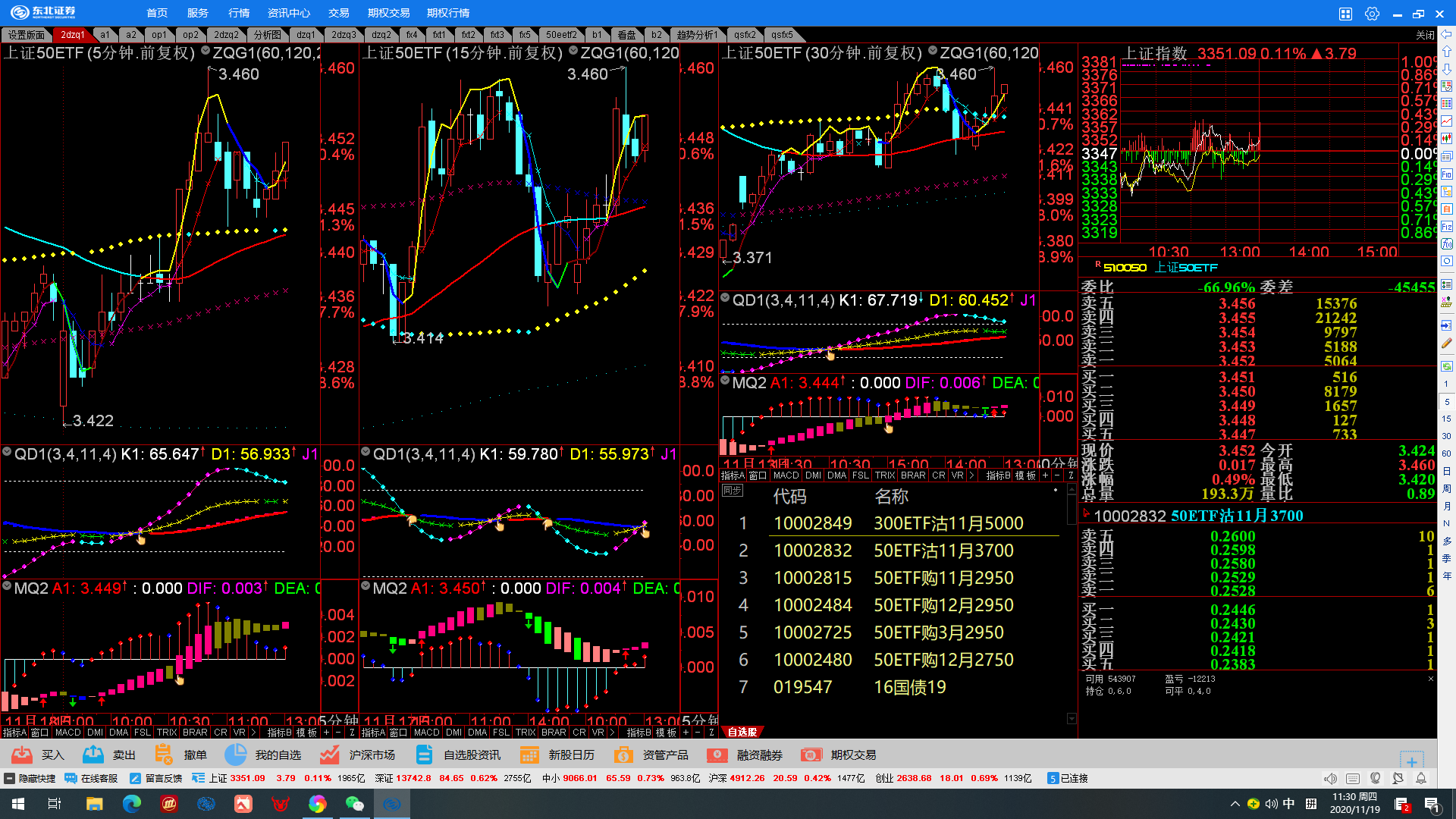The image size is (1456, 819).
Task: Click the settings gear in title bar
Action: pos(1372,14)
